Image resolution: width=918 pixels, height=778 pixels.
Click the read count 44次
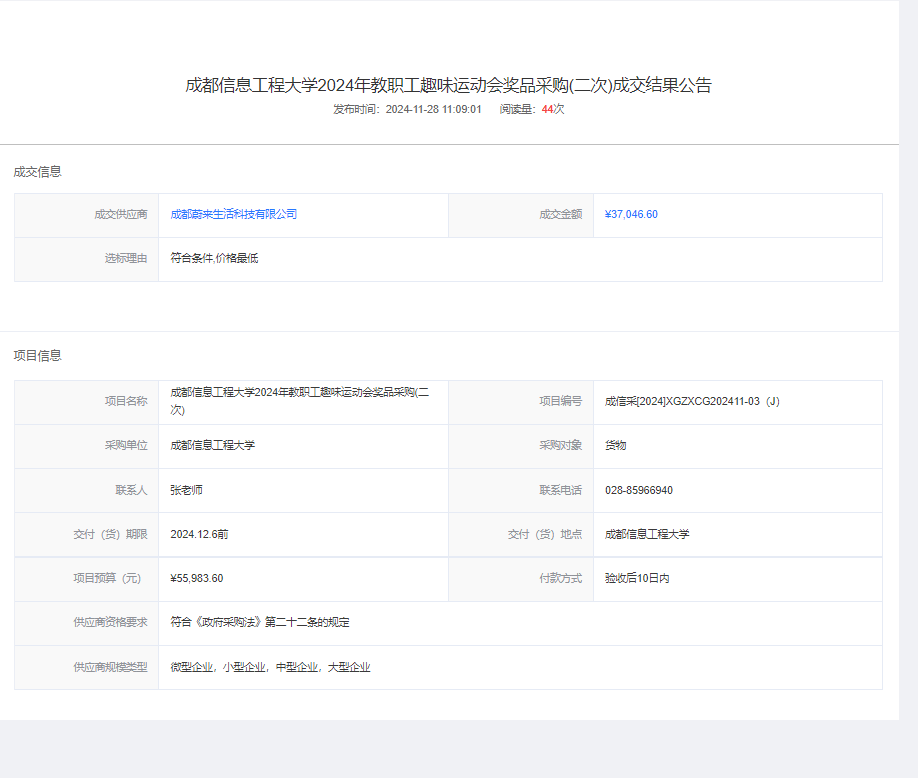point(553,109)
